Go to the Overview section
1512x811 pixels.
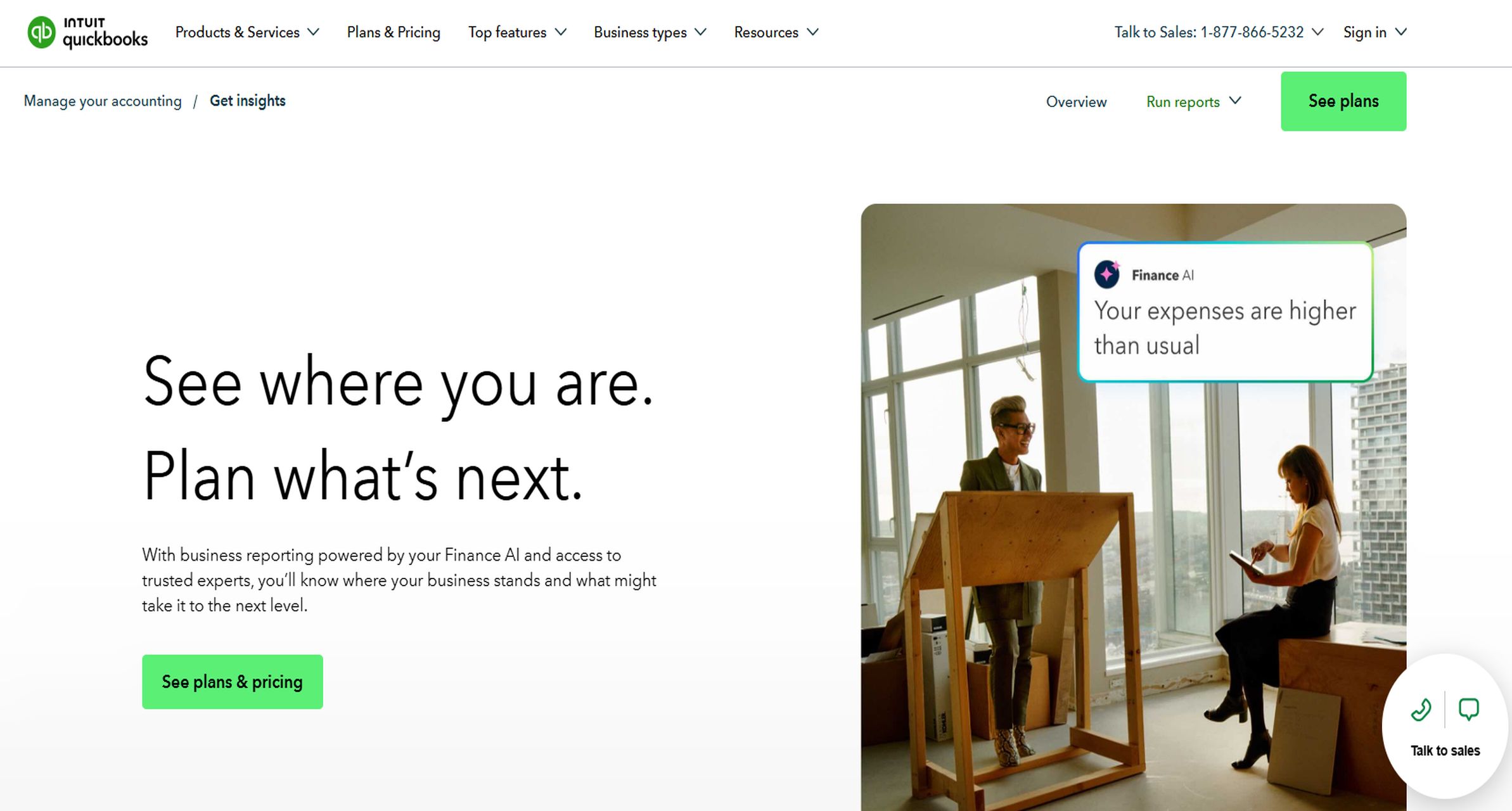click(x=1076, y=102)
